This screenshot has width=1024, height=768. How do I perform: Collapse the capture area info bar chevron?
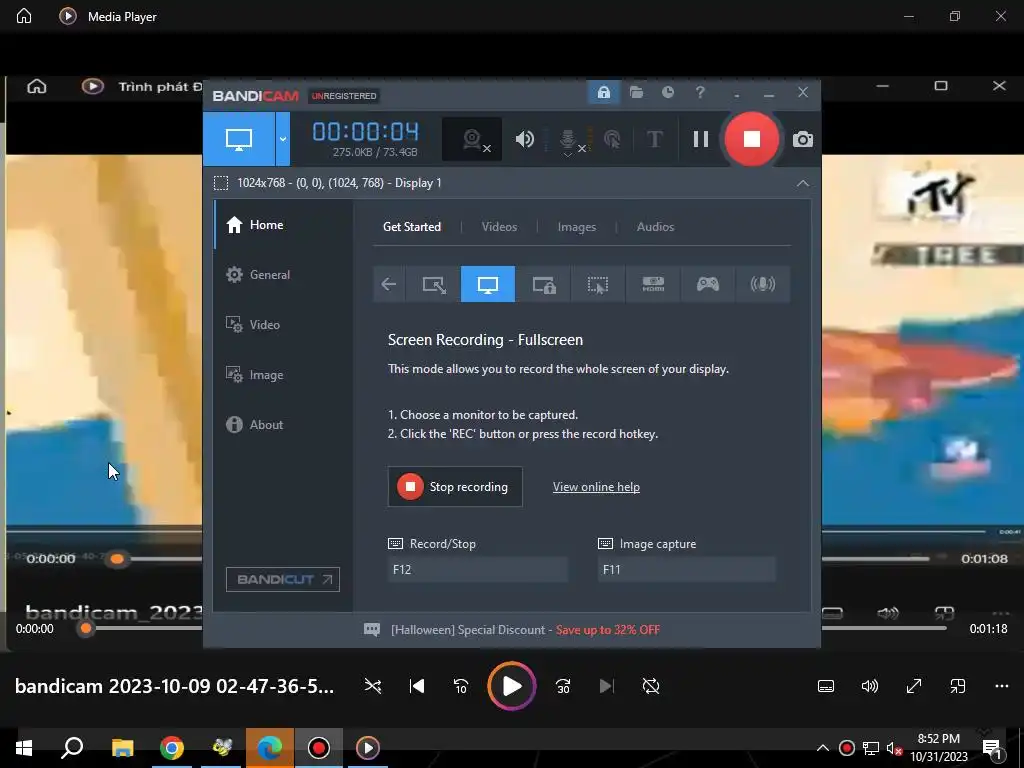coord(803,184)
